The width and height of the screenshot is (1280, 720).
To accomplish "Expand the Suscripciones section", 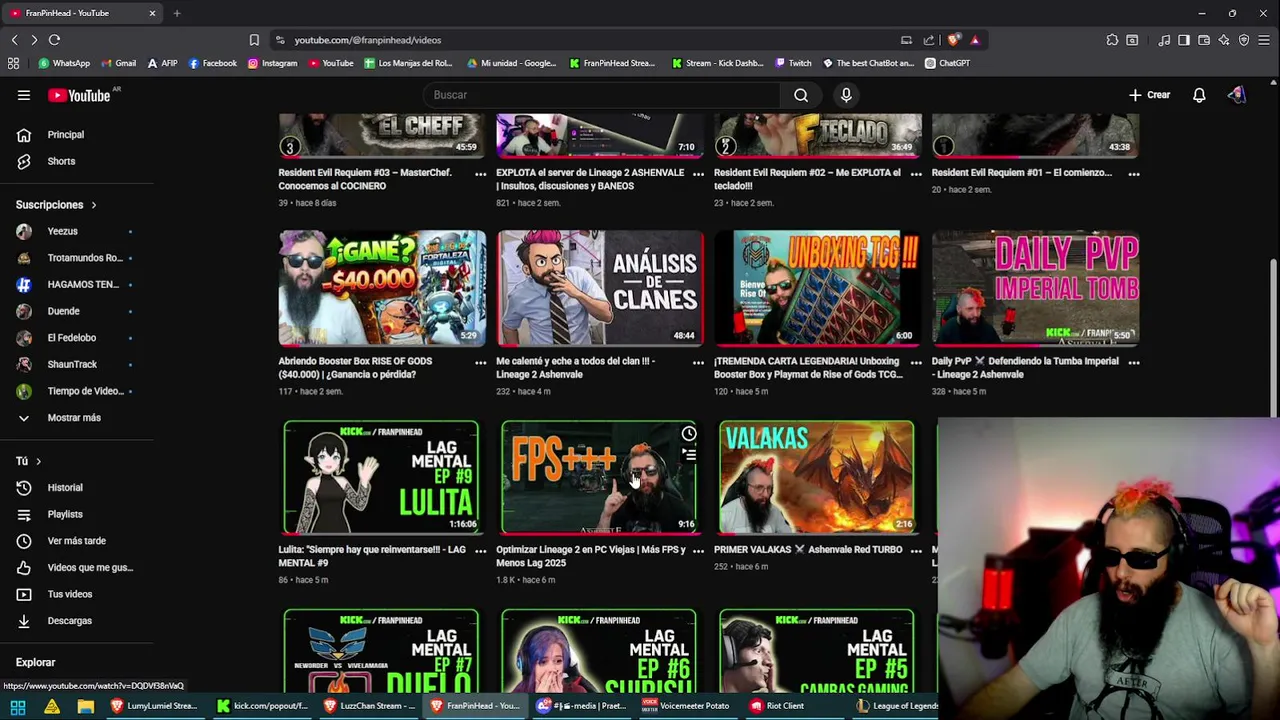I will coord(56,205).
